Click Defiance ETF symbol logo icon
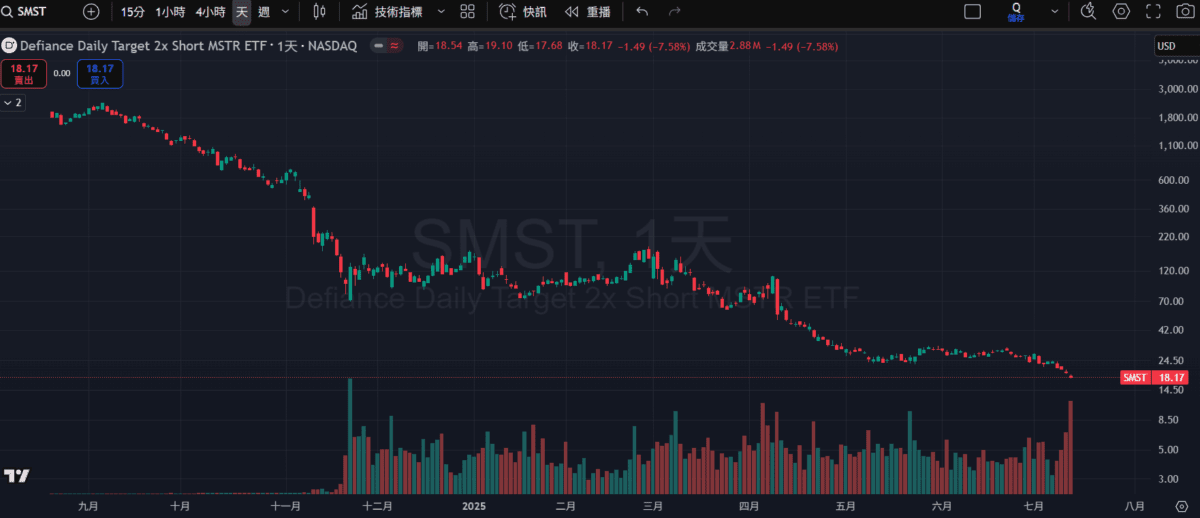The image size is (1200, 518). click(x=10, y=46)
